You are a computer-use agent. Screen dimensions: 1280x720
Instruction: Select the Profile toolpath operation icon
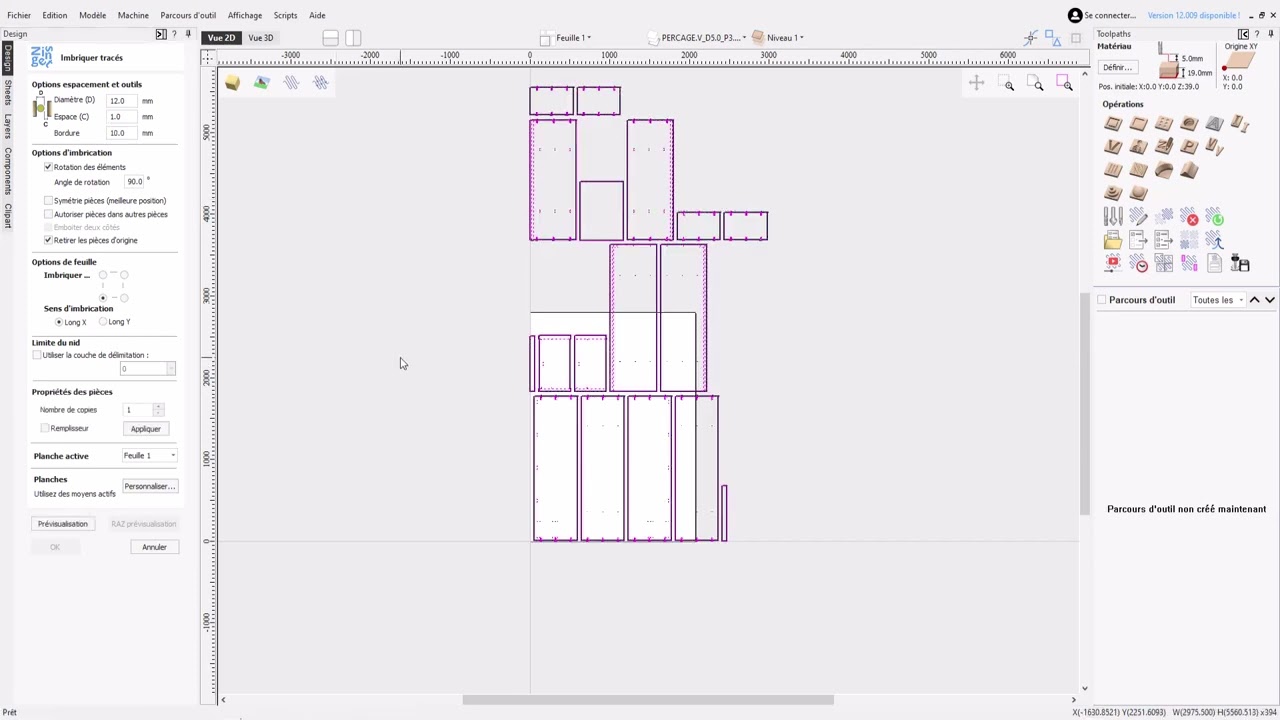click(x=1113, y=123)
